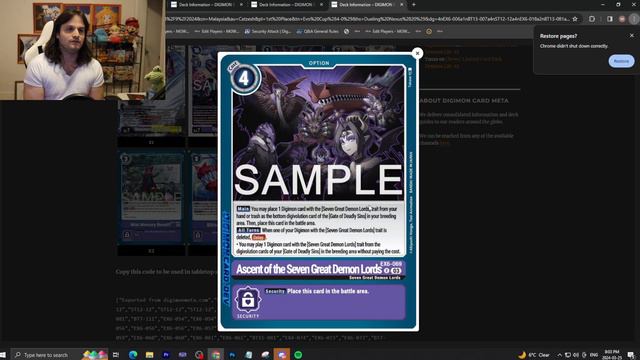Close the second Deck Information tab
This screenshot has height=360, width=640.
[x=321, y=5]
